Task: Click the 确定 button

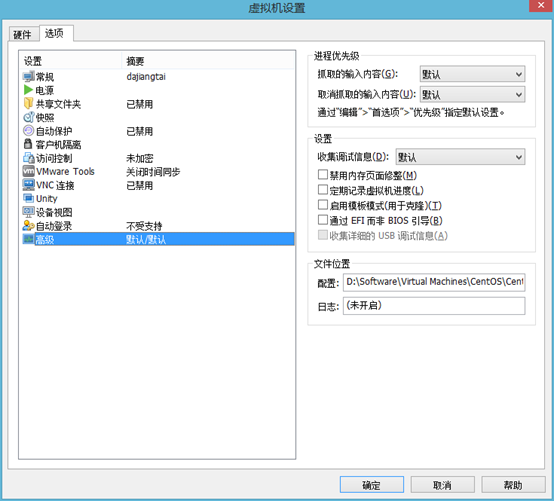Action: coord(372,485)
